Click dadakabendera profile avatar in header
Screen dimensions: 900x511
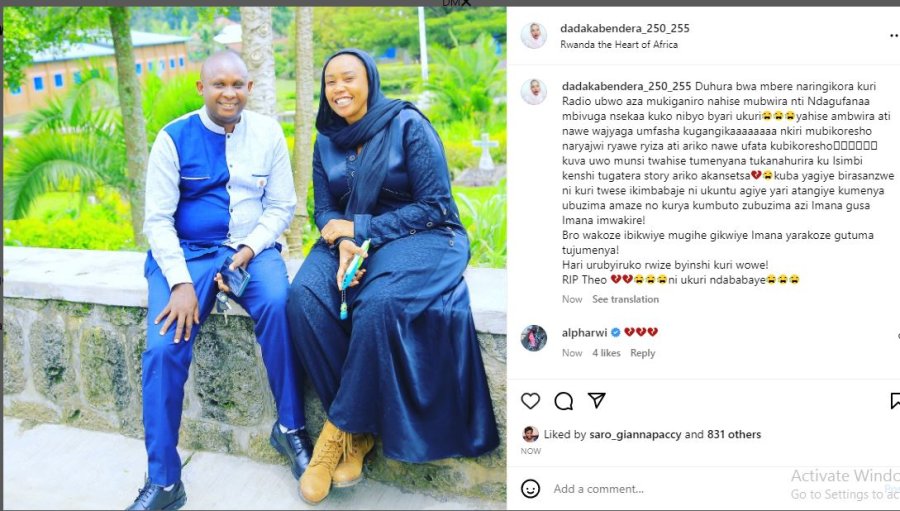coord(534,36)
